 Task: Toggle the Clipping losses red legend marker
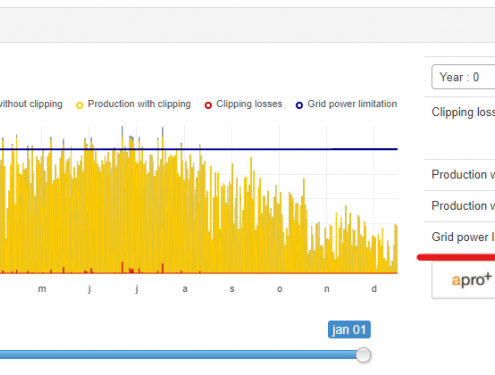coord(208,105)
